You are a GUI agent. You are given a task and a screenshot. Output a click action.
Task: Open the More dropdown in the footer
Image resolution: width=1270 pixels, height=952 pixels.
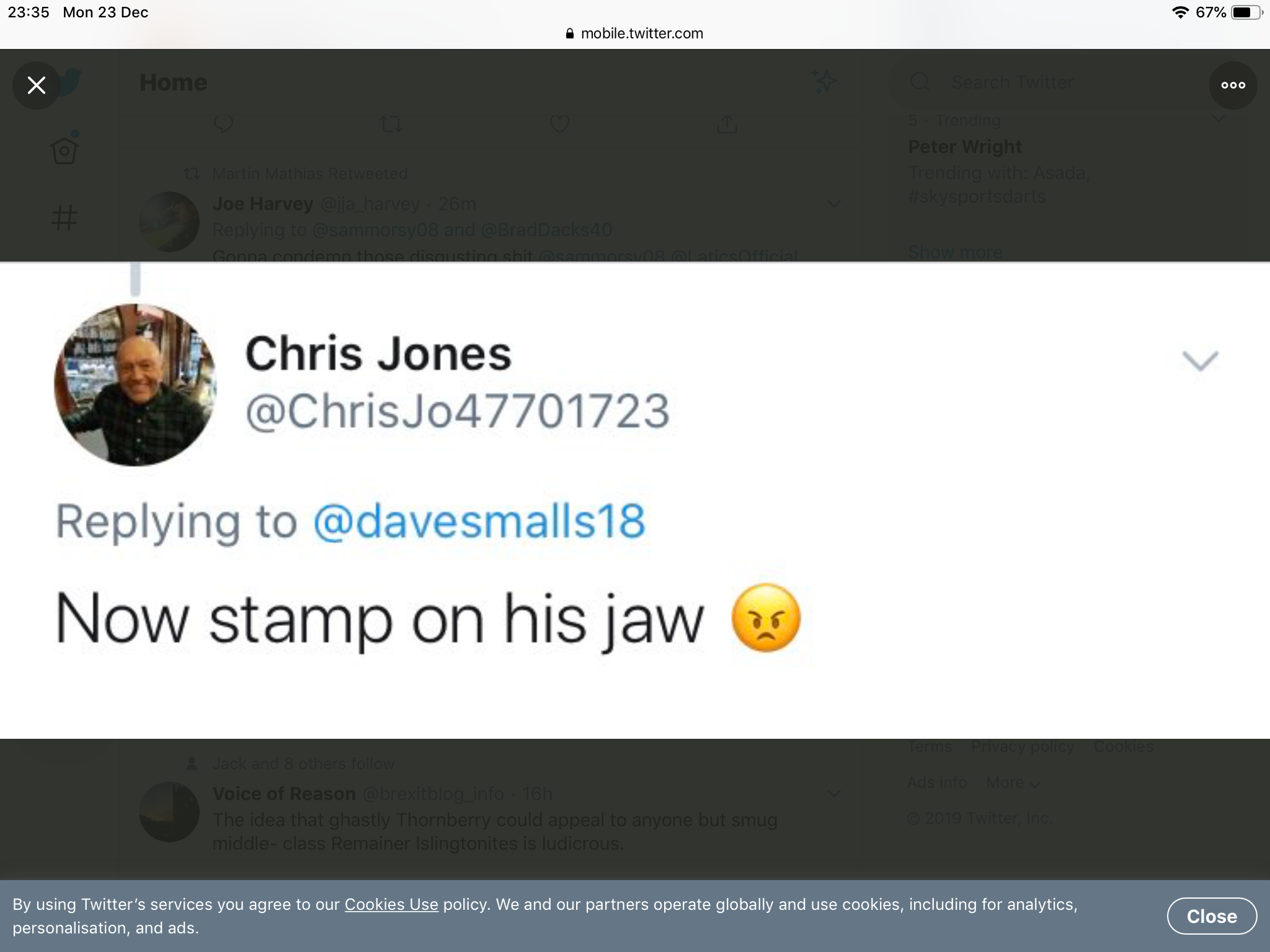coord(1013,782)
